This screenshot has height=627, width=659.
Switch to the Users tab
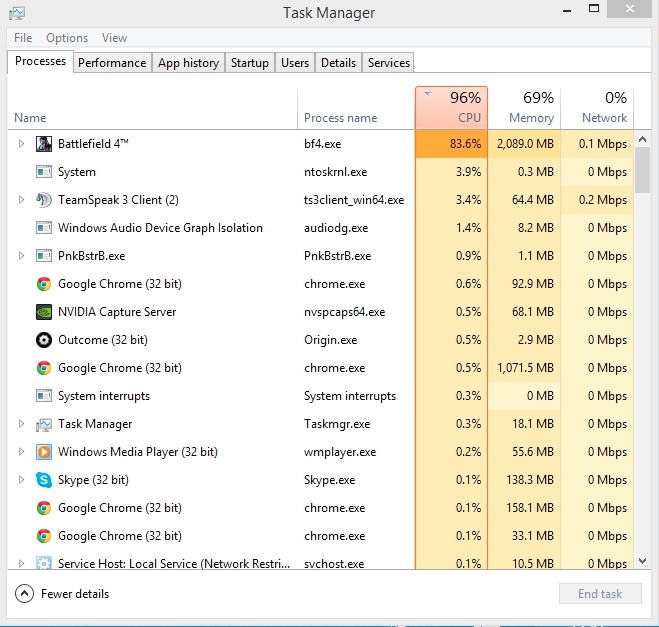point(295,63)
